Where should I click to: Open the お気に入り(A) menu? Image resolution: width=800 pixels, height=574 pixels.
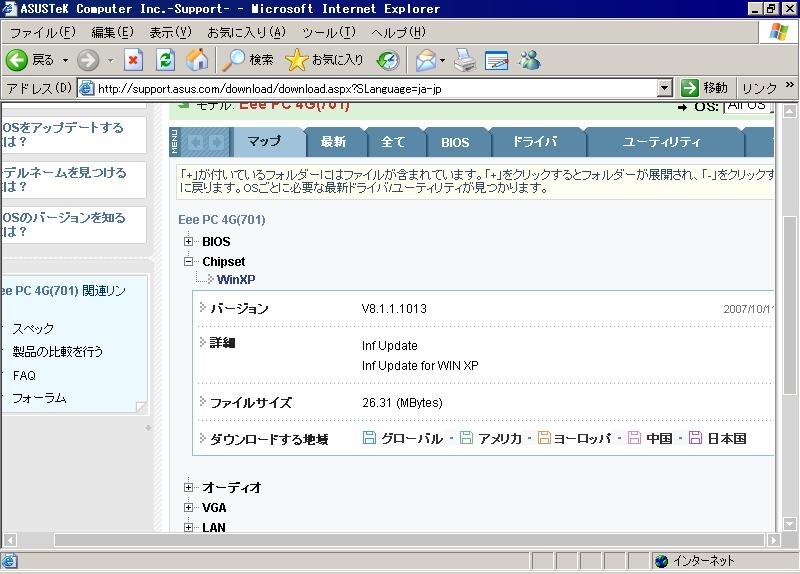click(x=246, y=33)
